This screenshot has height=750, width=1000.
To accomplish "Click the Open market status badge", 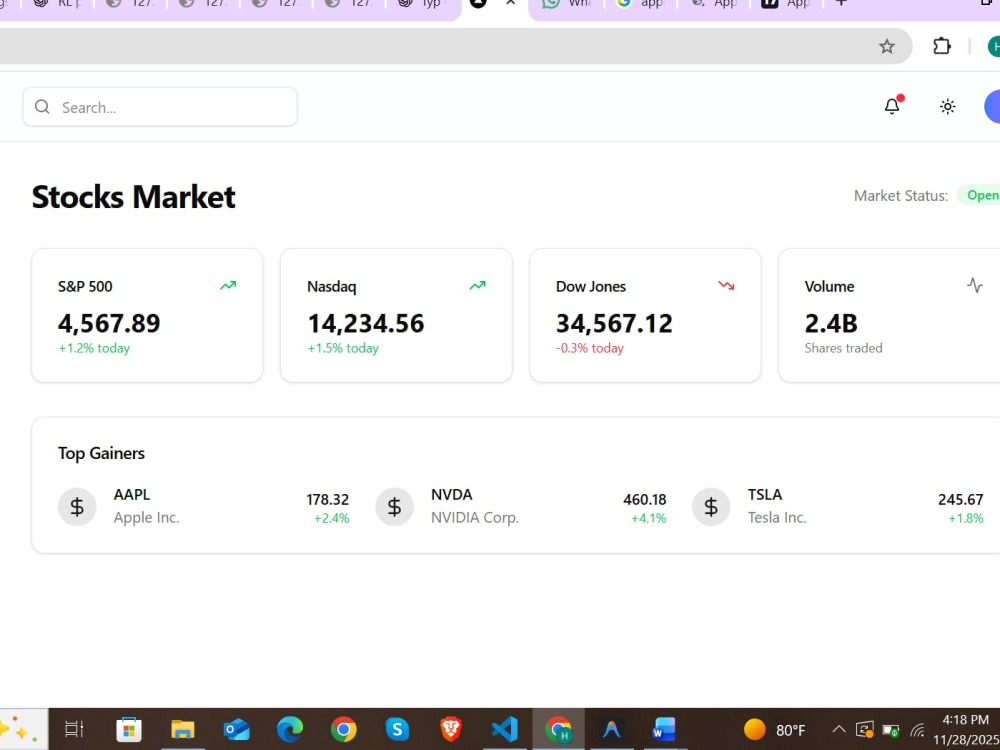I will (981, 195).
